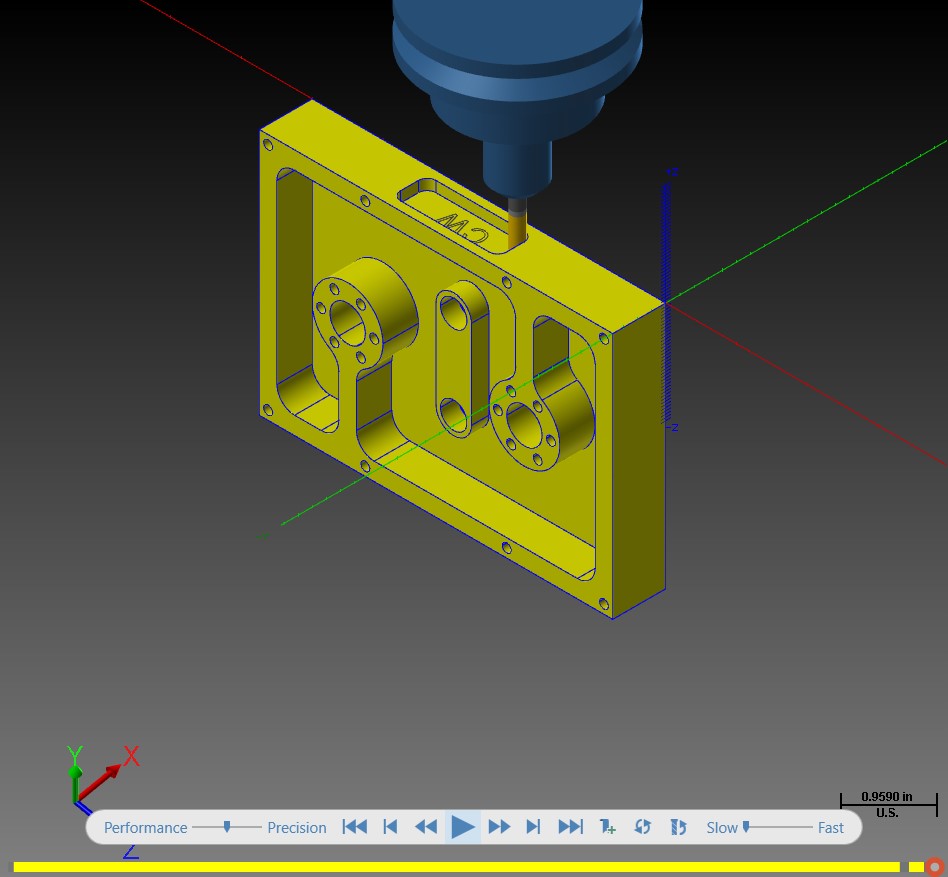Start the machining simulation playback
The height and width of the screenshot is (877, 948).
click(x=463, y=827)
